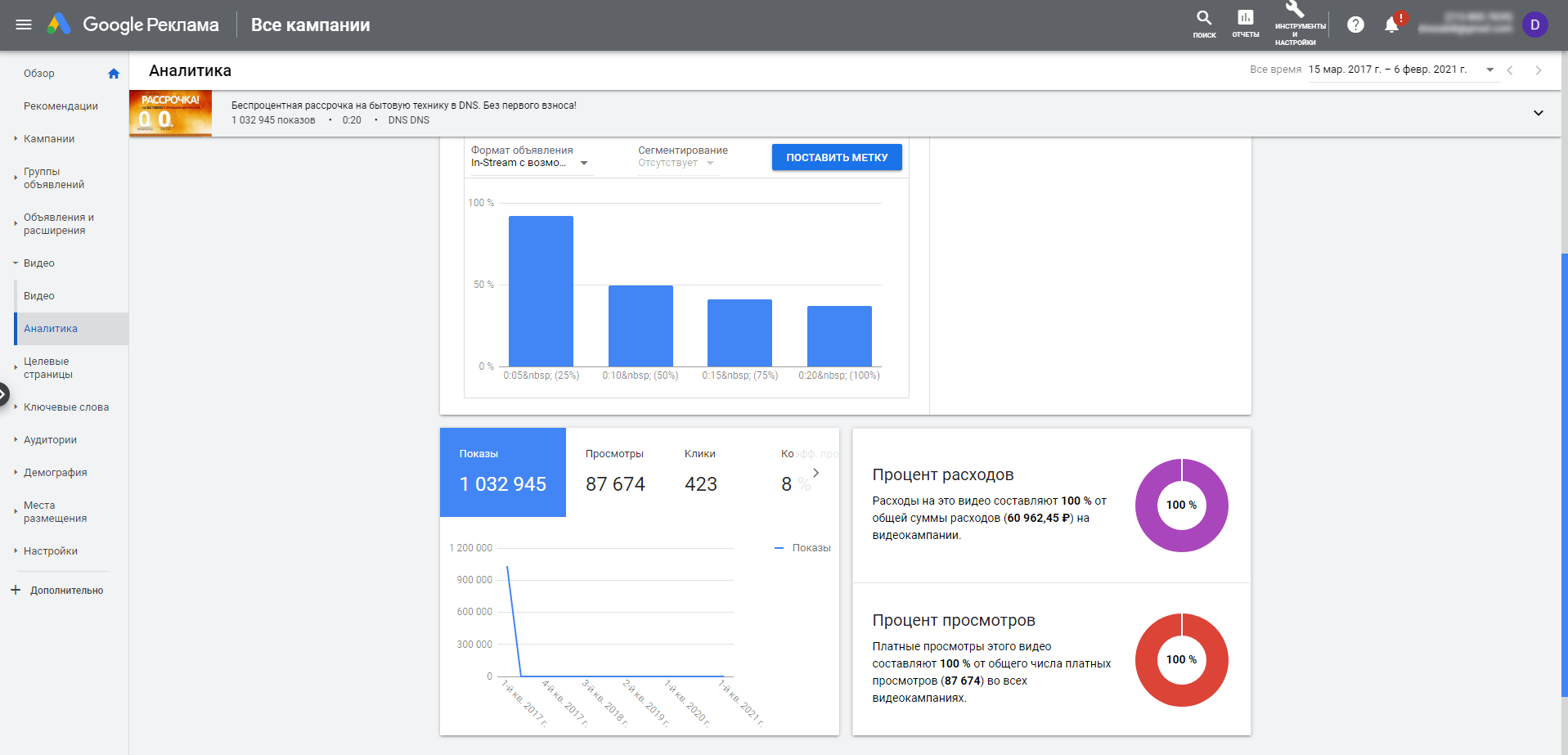Expand side panel with left-edge arrow button
The width and height of the screenshot is (1568, 755).
(x=4, y=394)
